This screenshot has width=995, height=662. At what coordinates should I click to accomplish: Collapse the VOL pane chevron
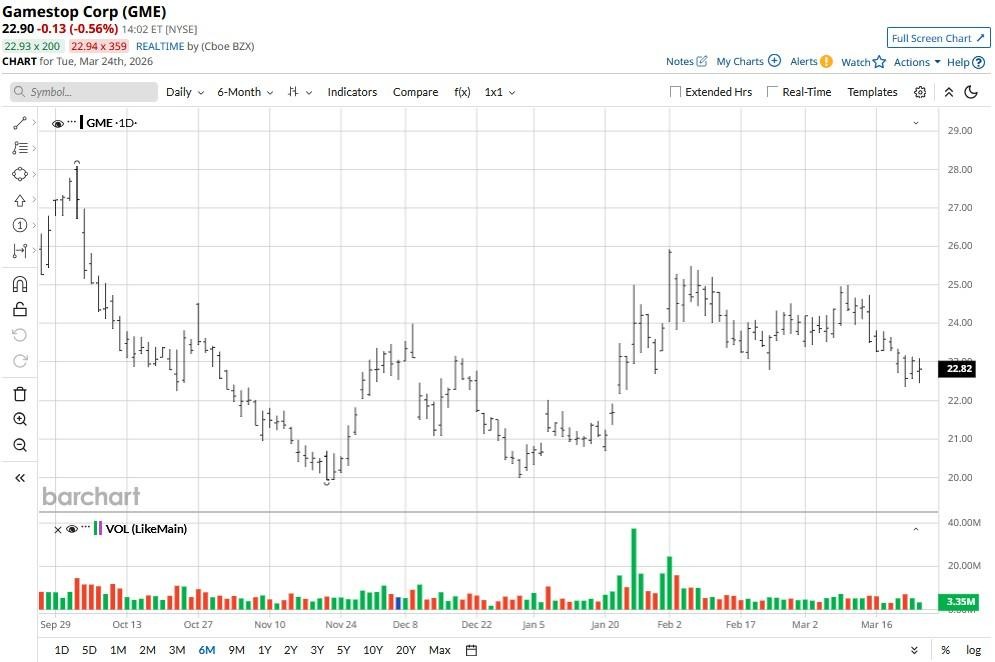[x=916, y=529]
